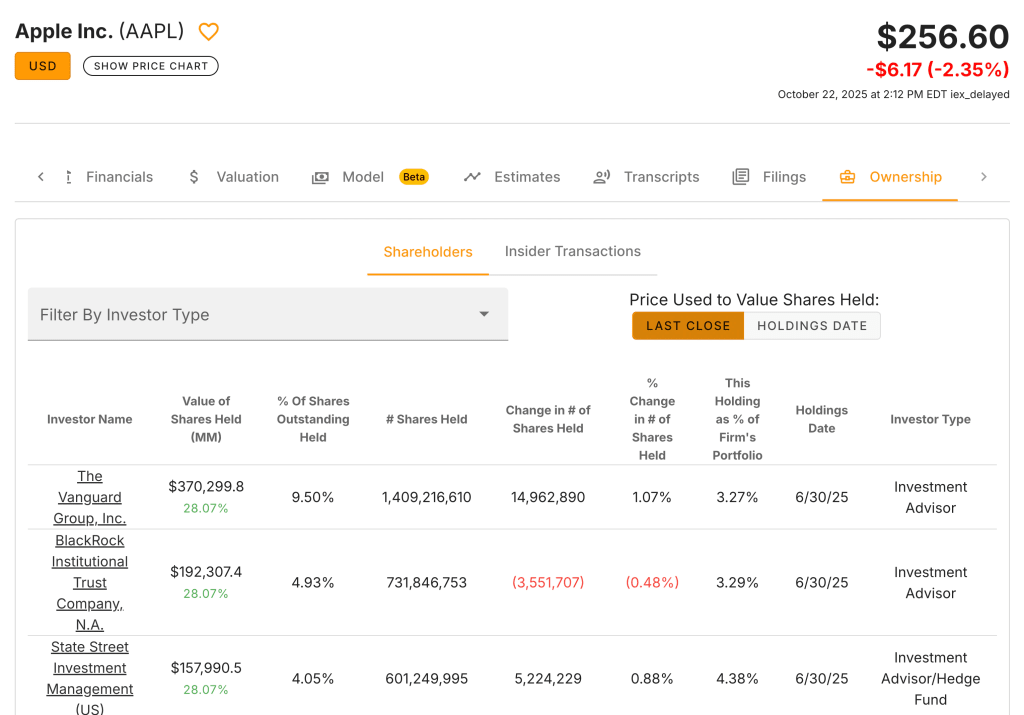Click the $256.60 stock price
This screenshot has height=715, width=1024.
(x=942, y=37)
